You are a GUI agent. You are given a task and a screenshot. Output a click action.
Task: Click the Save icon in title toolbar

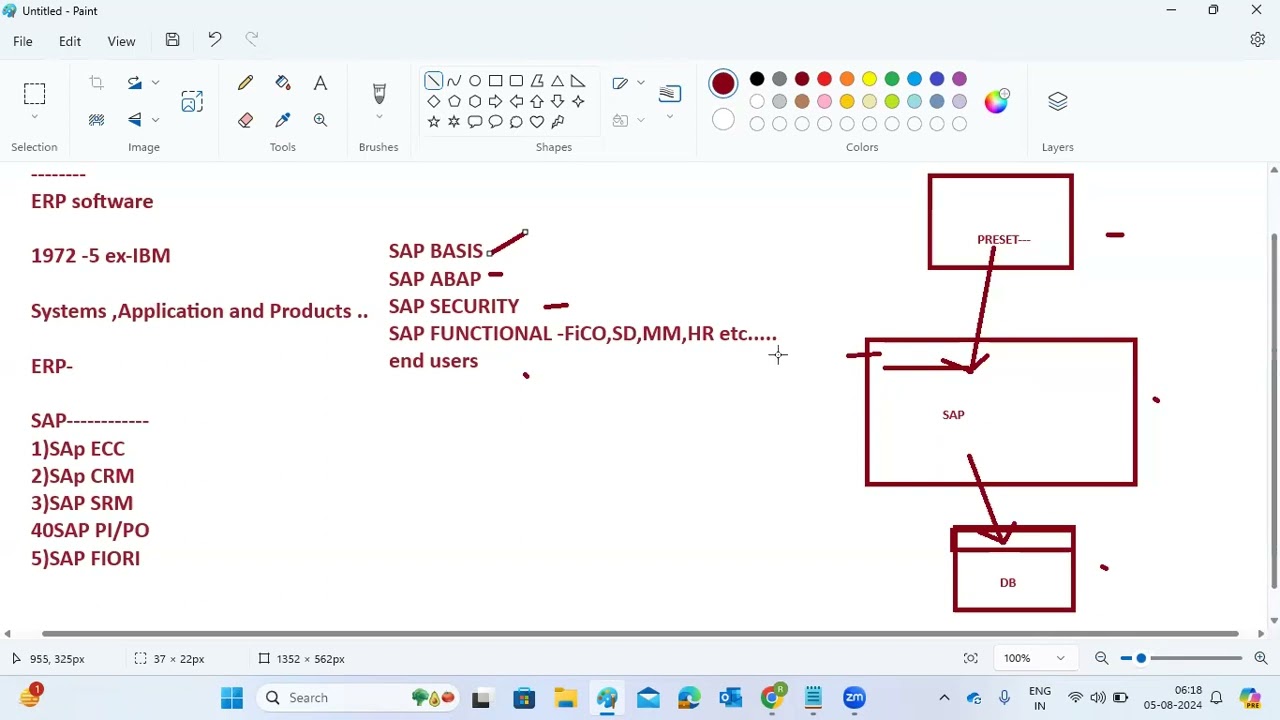172,40
